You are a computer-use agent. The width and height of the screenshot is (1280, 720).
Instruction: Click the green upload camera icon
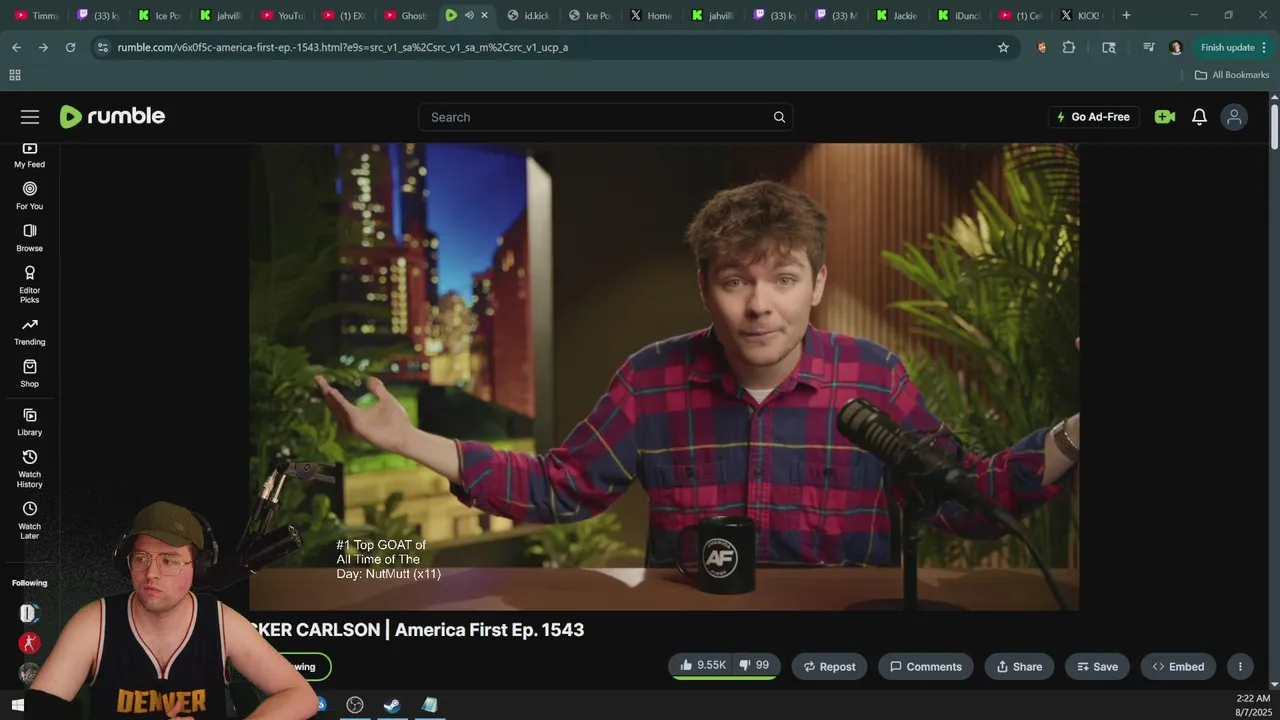click(x=1164, y=117)
